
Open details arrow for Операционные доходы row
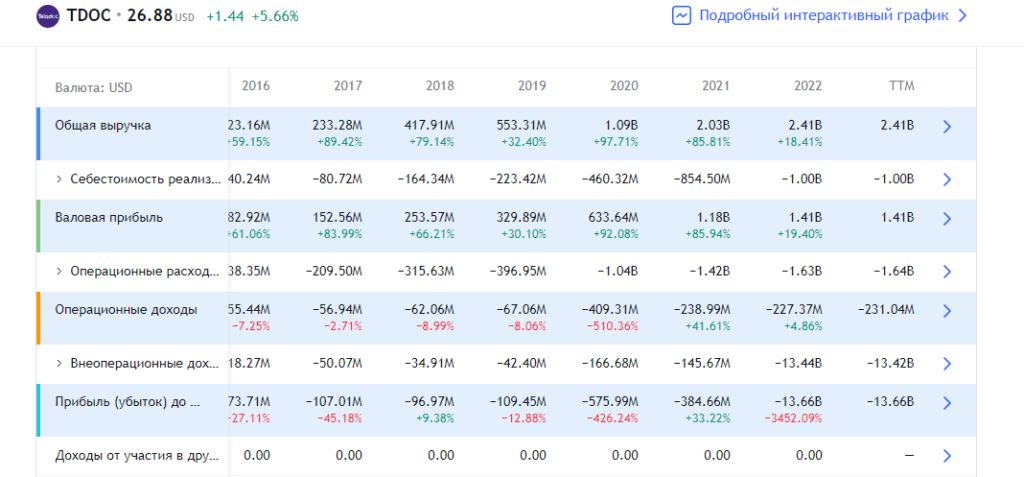click(x=947, y=311)
